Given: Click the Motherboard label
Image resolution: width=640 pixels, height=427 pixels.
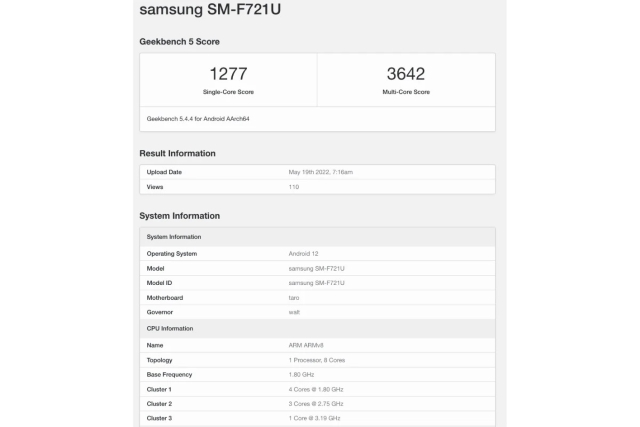Looking at the screenshot, I should (164, 298).
